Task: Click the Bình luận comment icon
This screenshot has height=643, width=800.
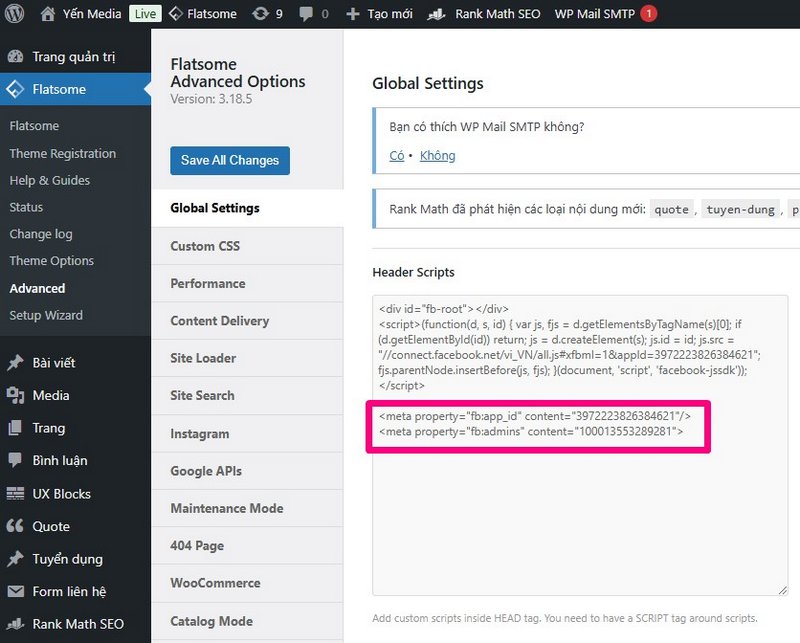Action: [15, 460]
